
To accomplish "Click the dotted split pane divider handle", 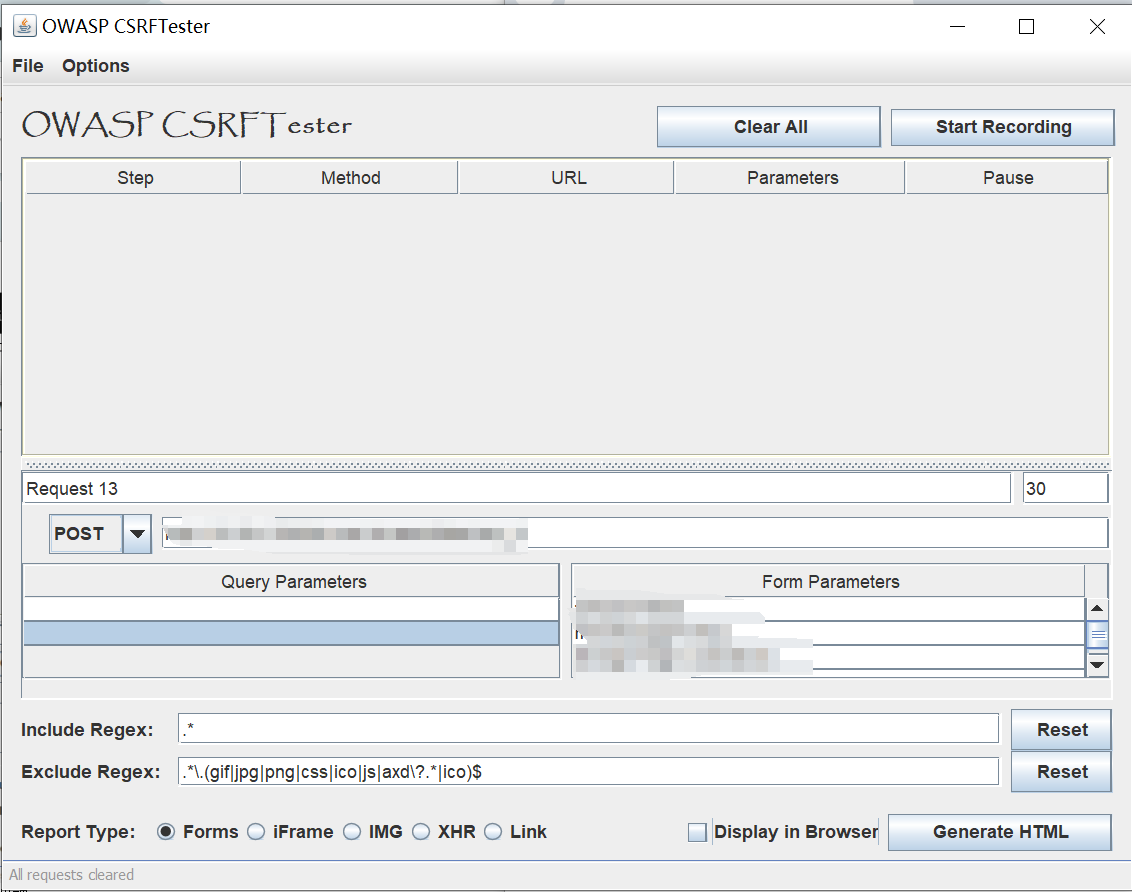I will point(566,465).
